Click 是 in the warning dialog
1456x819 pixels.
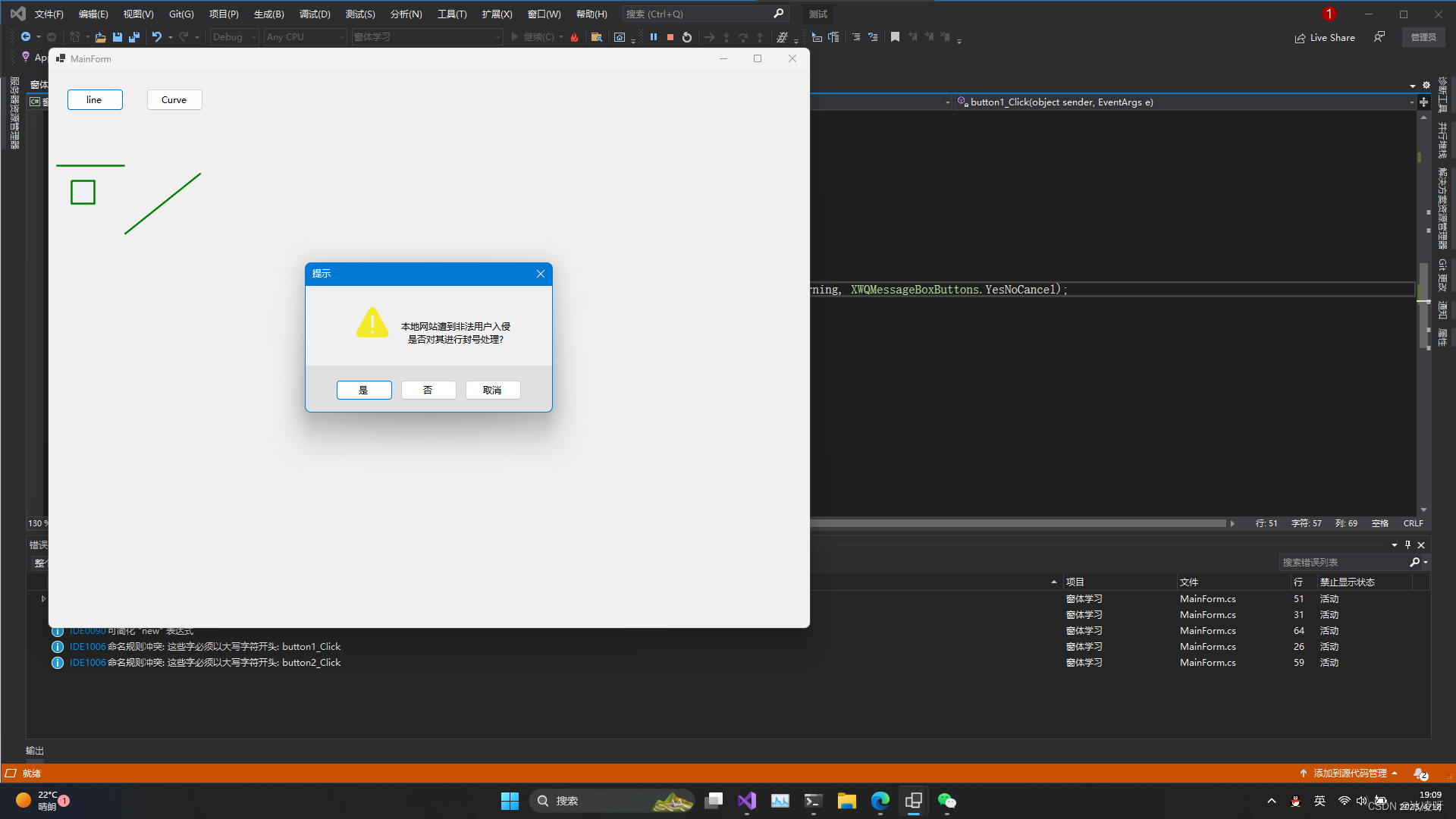[x=364, y=390]
